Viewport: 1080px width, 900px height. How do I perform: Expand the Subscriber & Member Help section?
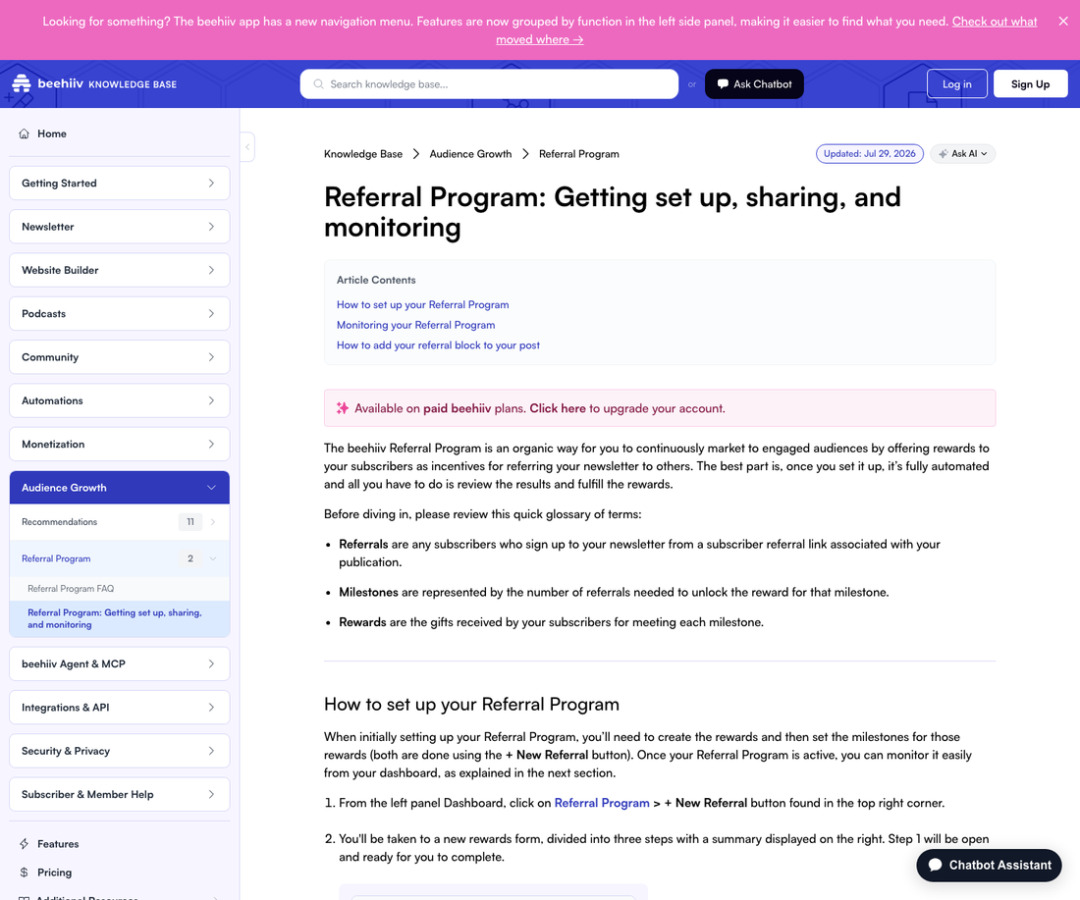click(x=119, y=794)
